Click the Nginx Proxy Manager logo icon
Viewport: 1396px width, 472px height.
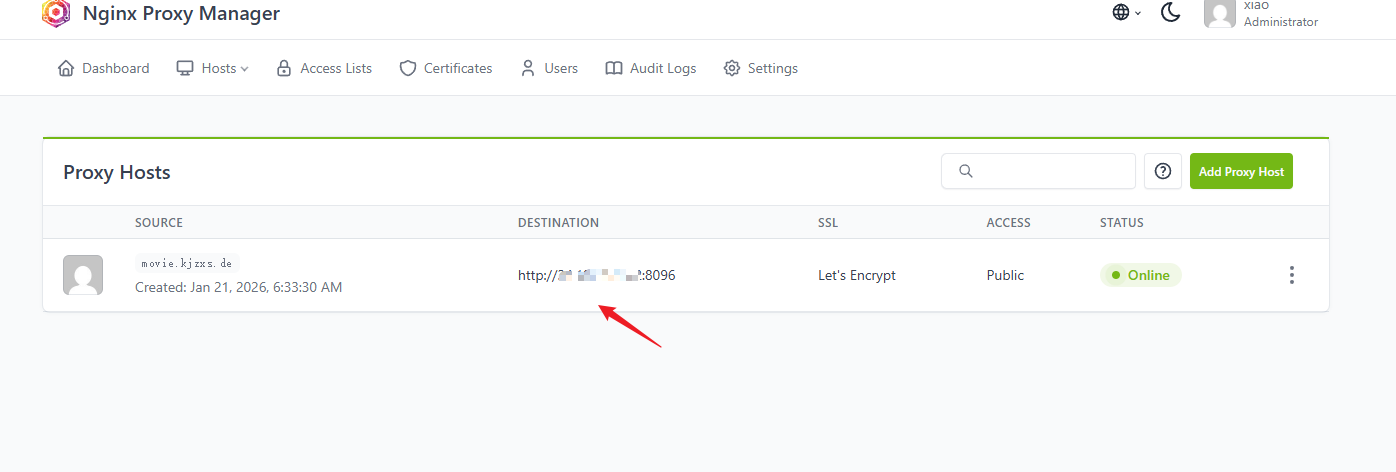click(x=56, y=13)
